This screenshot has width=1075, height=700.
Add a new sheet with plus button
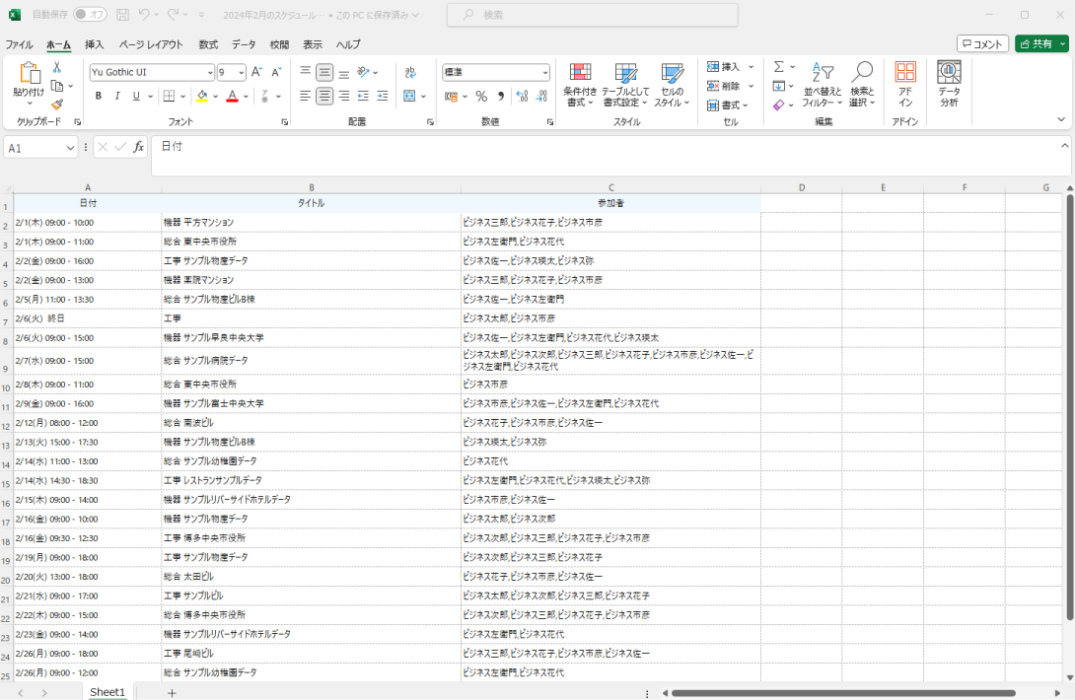[172, 693]
